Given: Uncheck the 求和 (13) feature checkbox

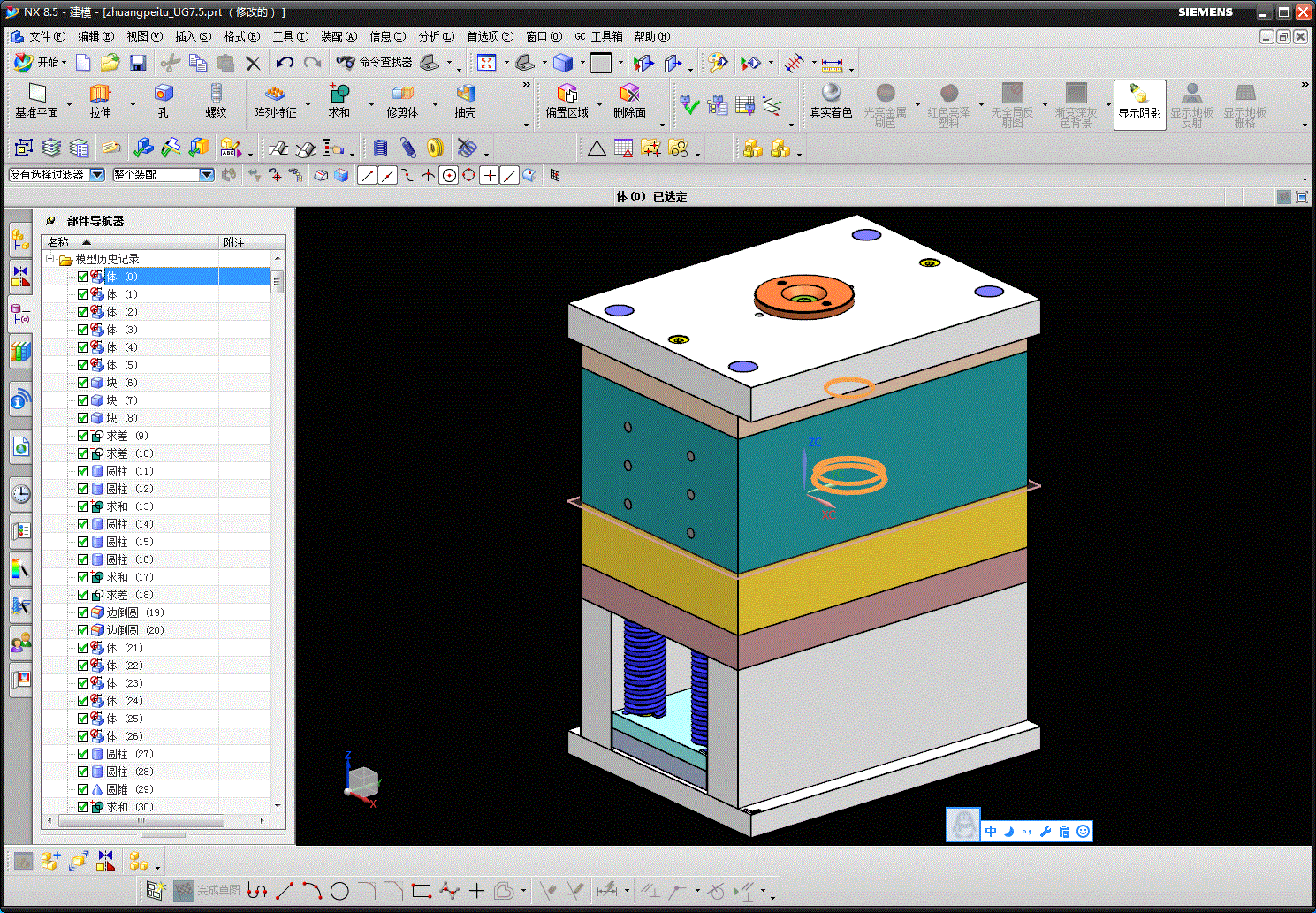Looking at the screenshot, I should (x=83, y=506).
